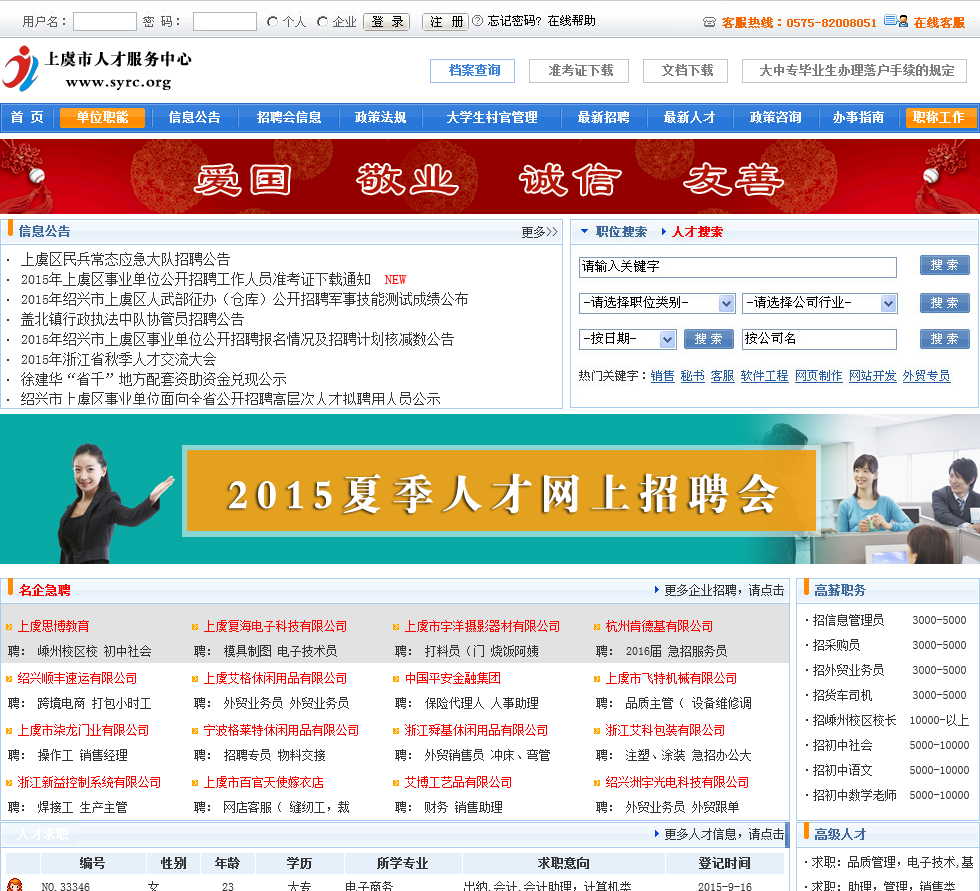
Task: Focus the 密码 input field
Action: point(225,22)
